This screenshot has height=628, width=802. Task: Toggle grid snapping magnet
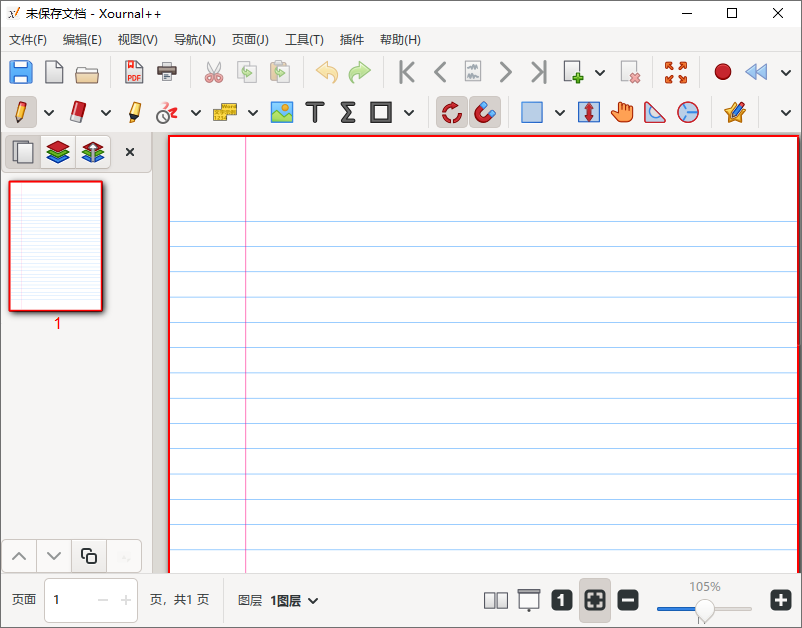point(485,112)
